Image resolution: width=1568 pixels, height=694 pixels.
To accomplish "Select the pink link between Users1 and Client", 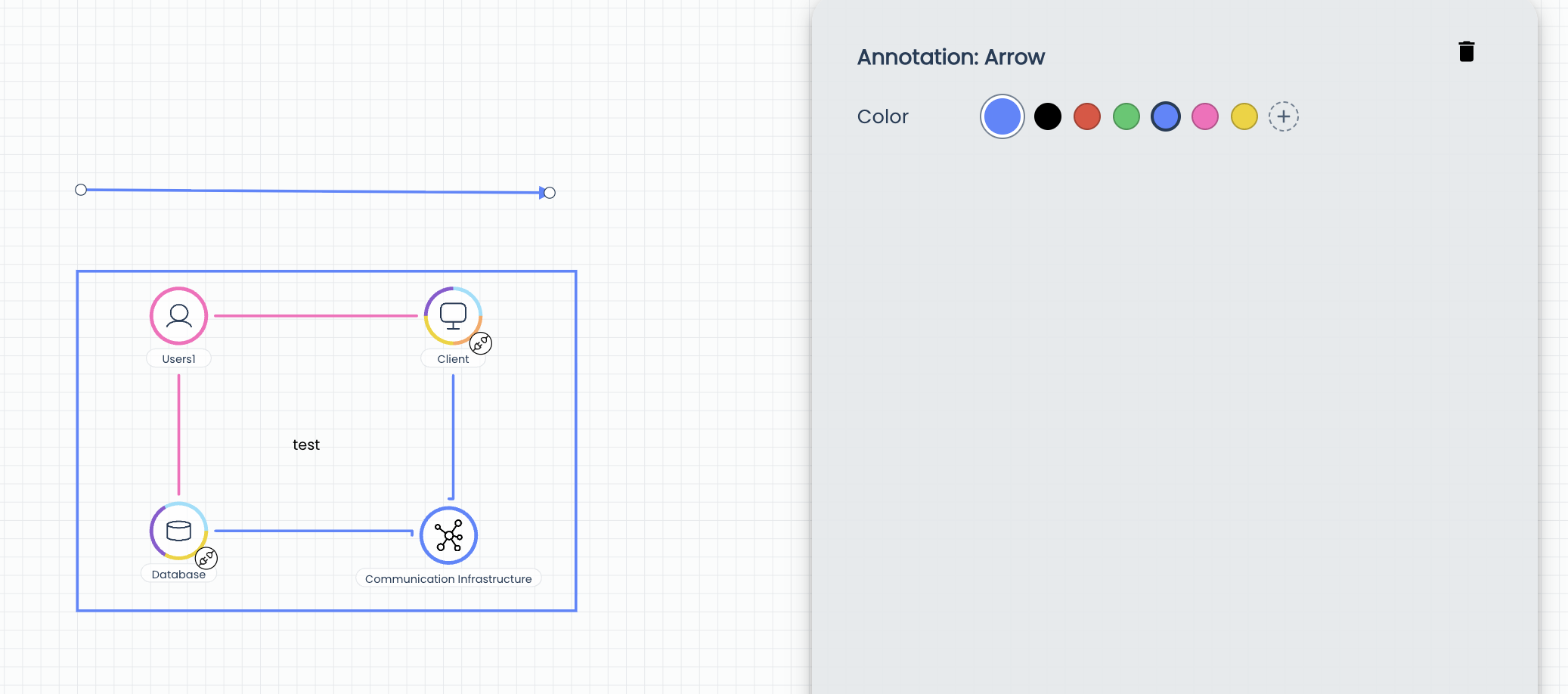I will 316,316.
